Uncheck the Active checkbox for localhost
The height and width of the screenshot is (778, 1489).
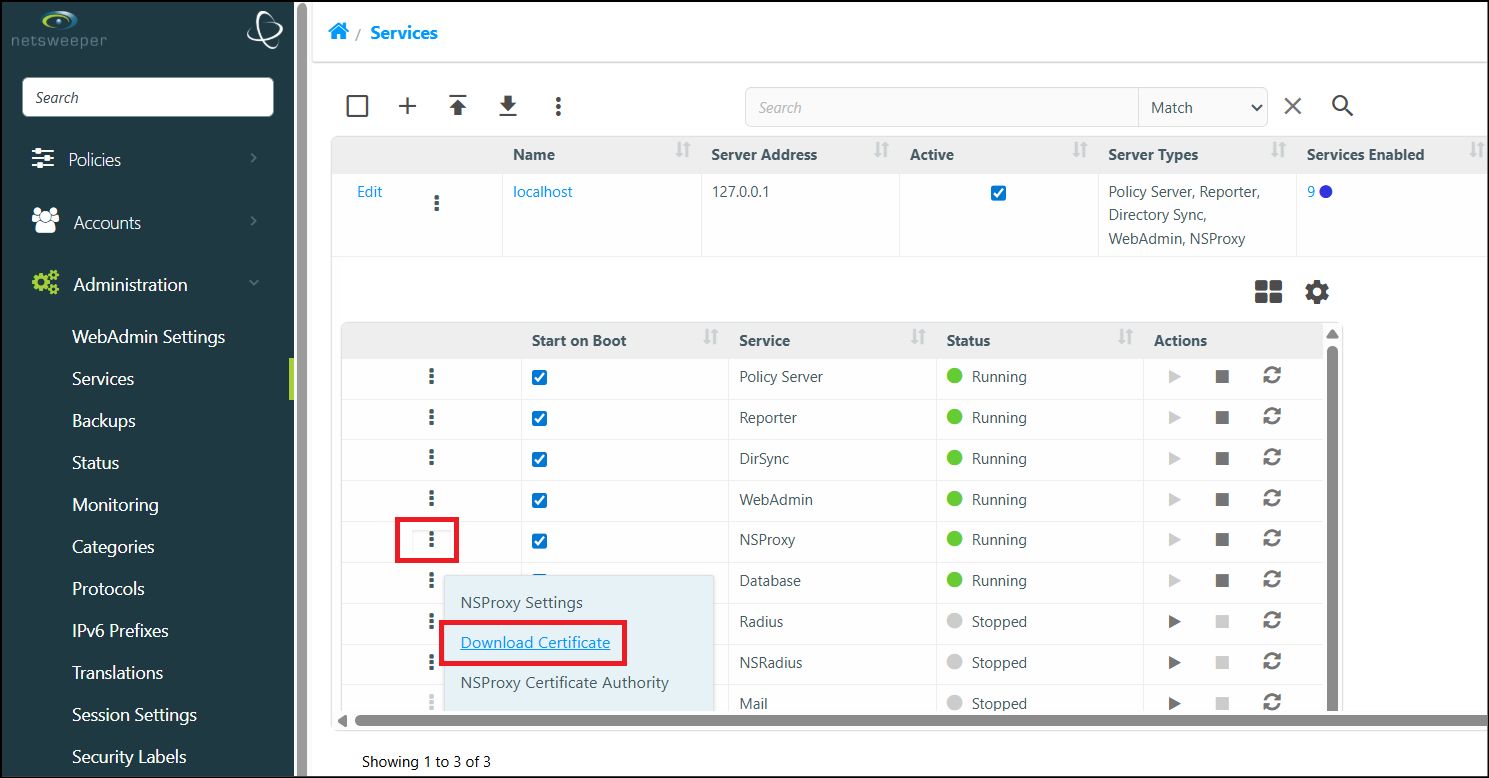point(998,193)
